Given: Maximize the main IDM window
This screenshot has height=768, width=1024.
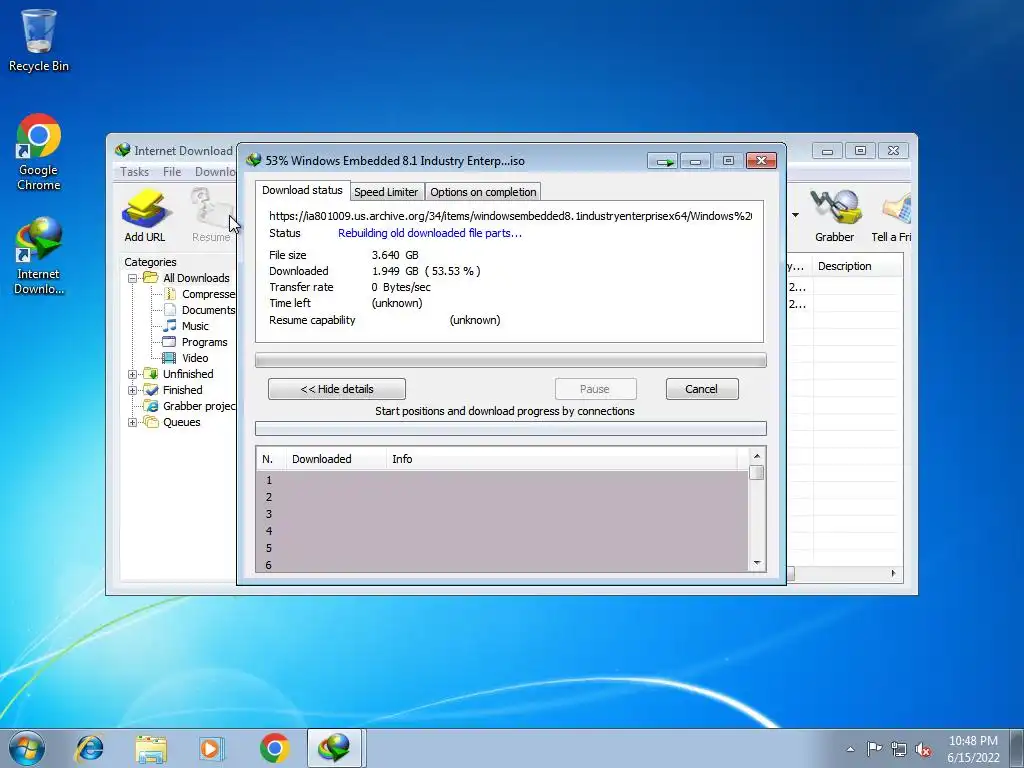Looking at the screenshot, I should click(x=860, y=151).
